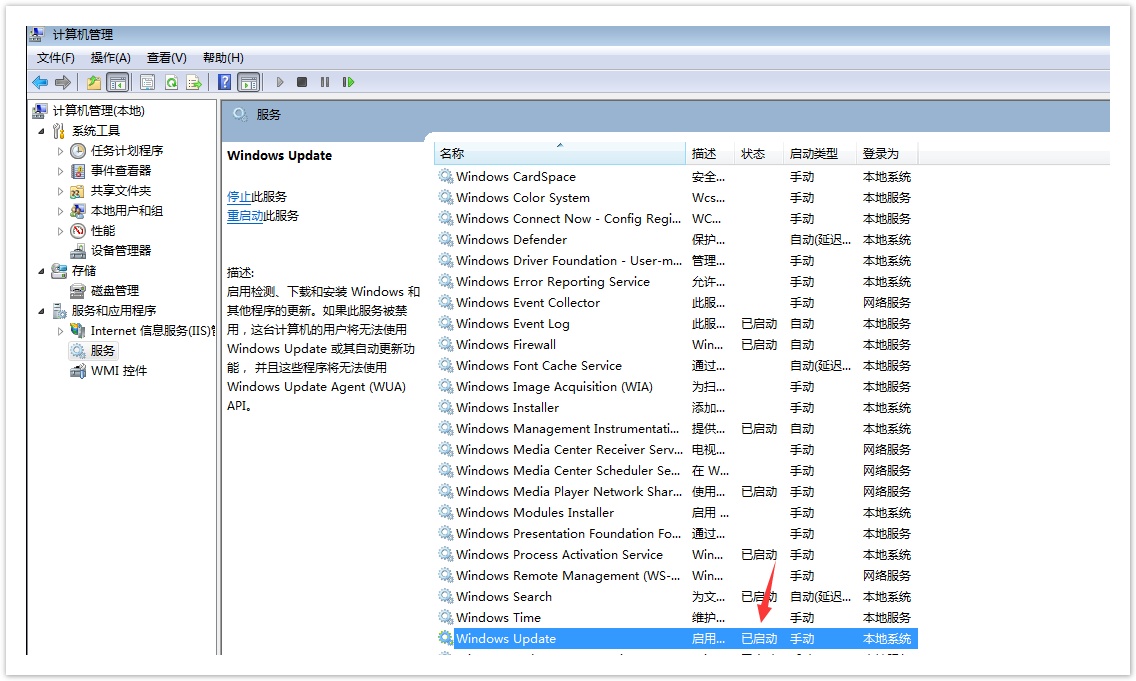The height and width of the screenshot is (681, 1136).
Task: Click the 设备管理器 icon in the tree
Action: 78,251
